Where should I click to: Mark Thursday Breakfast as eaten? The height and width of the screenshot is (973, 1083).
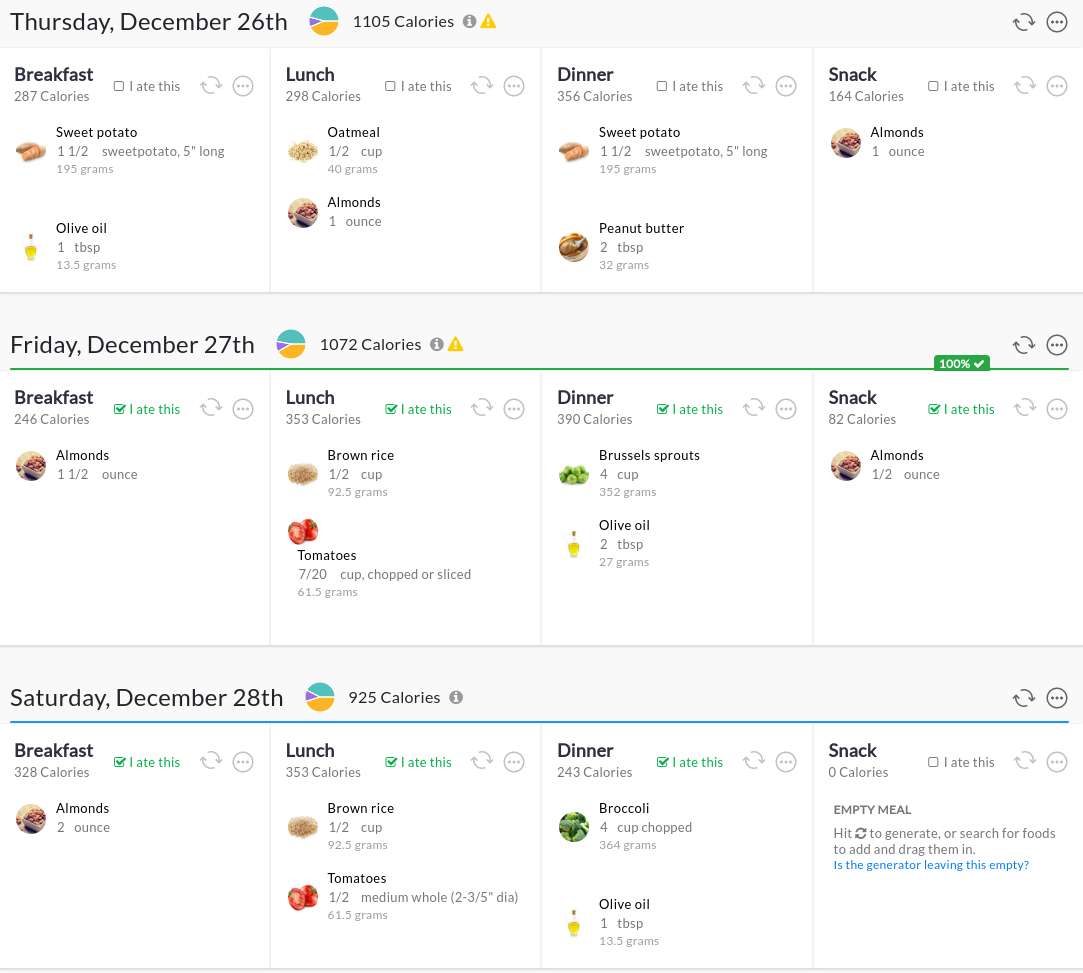tap(119, 86)
